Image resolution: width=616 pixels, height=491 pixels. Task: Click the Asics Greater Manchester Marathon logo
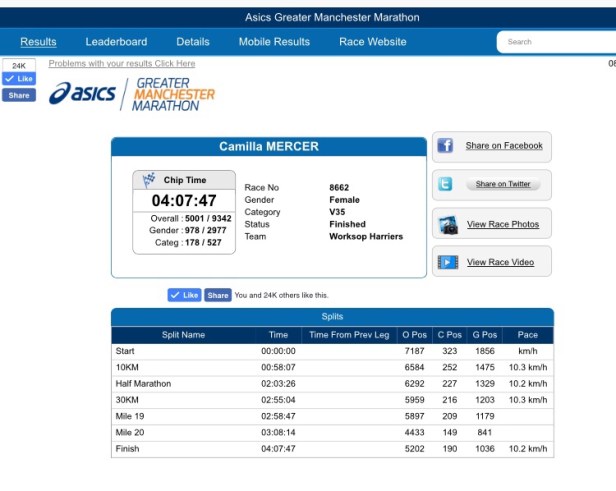tap(131, 94)
